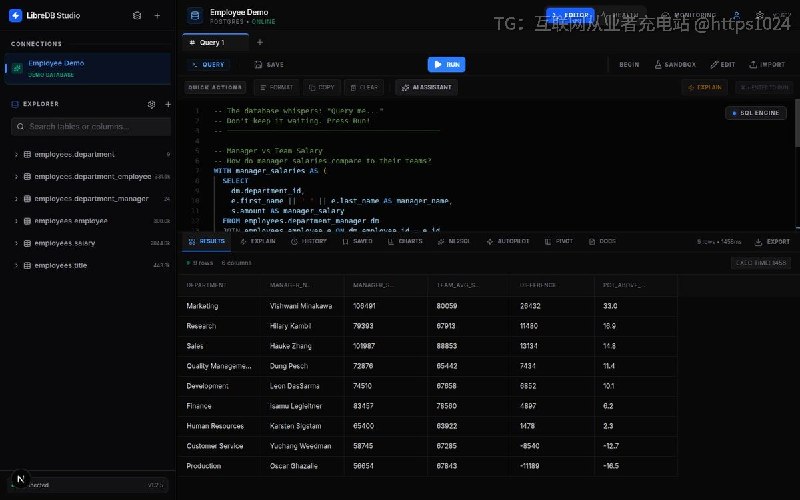The height and width of the screenshot is (500, 800).
Task: Expand the employees.department_employee table
Action: (x=16, y=177)
